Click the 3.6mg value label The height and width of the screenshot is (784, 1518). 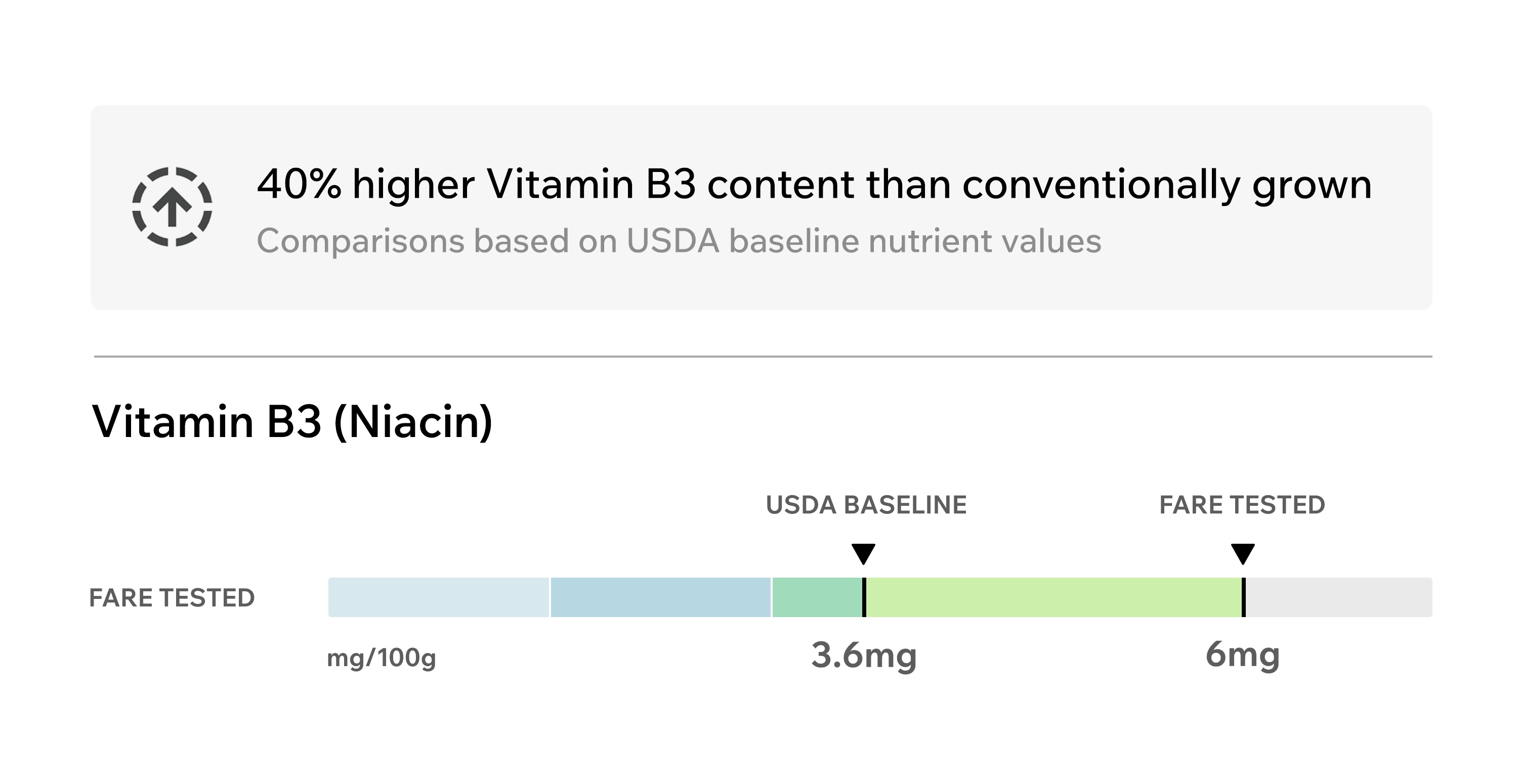tap(863, 656)
